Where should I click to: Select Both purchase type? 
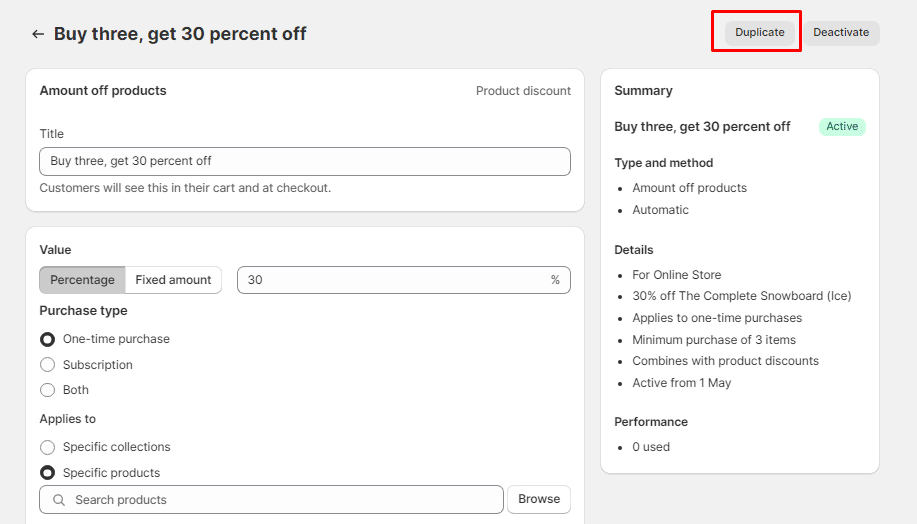tap(47, 390)
